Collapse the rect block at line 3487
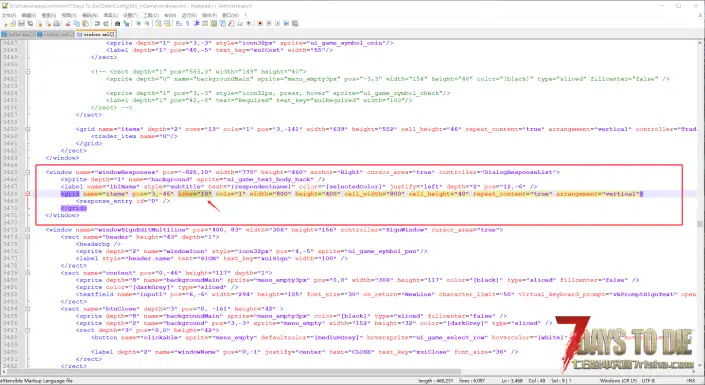Image resolution: width=705 pixels, height=385 pixels. (27, 331)
